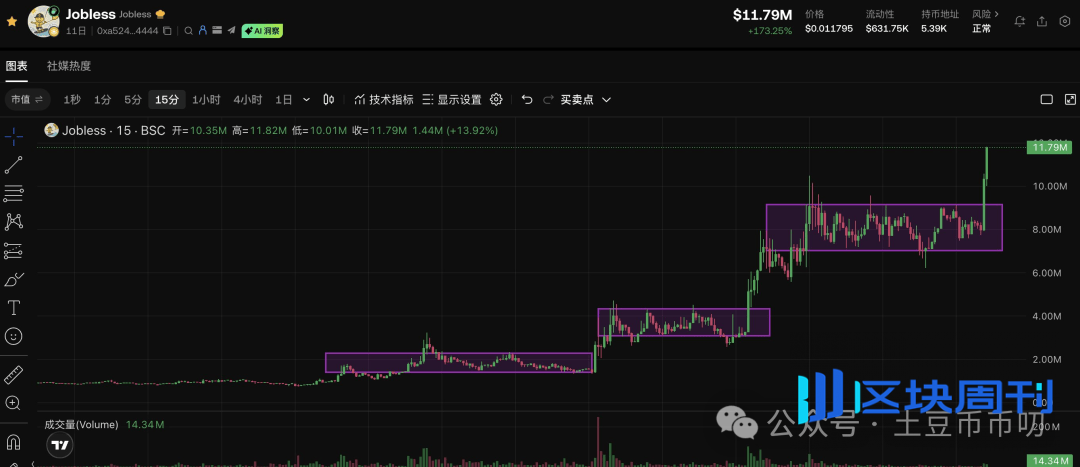The image size is (1080, 467).
Task: Select 4小时 timeframe
Action: click(247, 100)
